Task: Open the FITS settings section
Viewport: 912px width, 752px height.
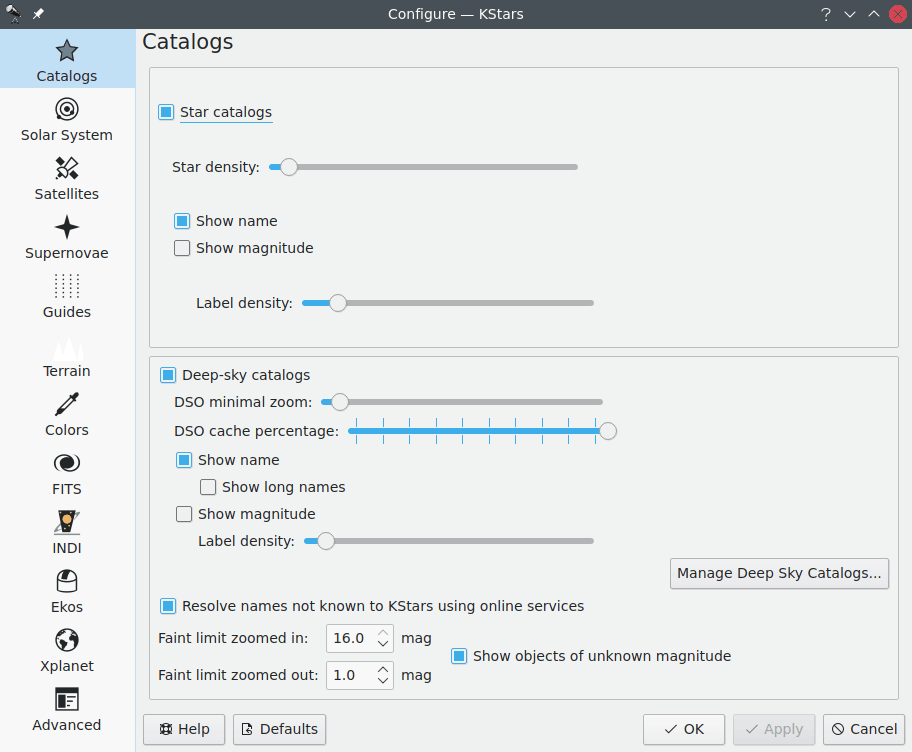Action: tap(66, 472)
